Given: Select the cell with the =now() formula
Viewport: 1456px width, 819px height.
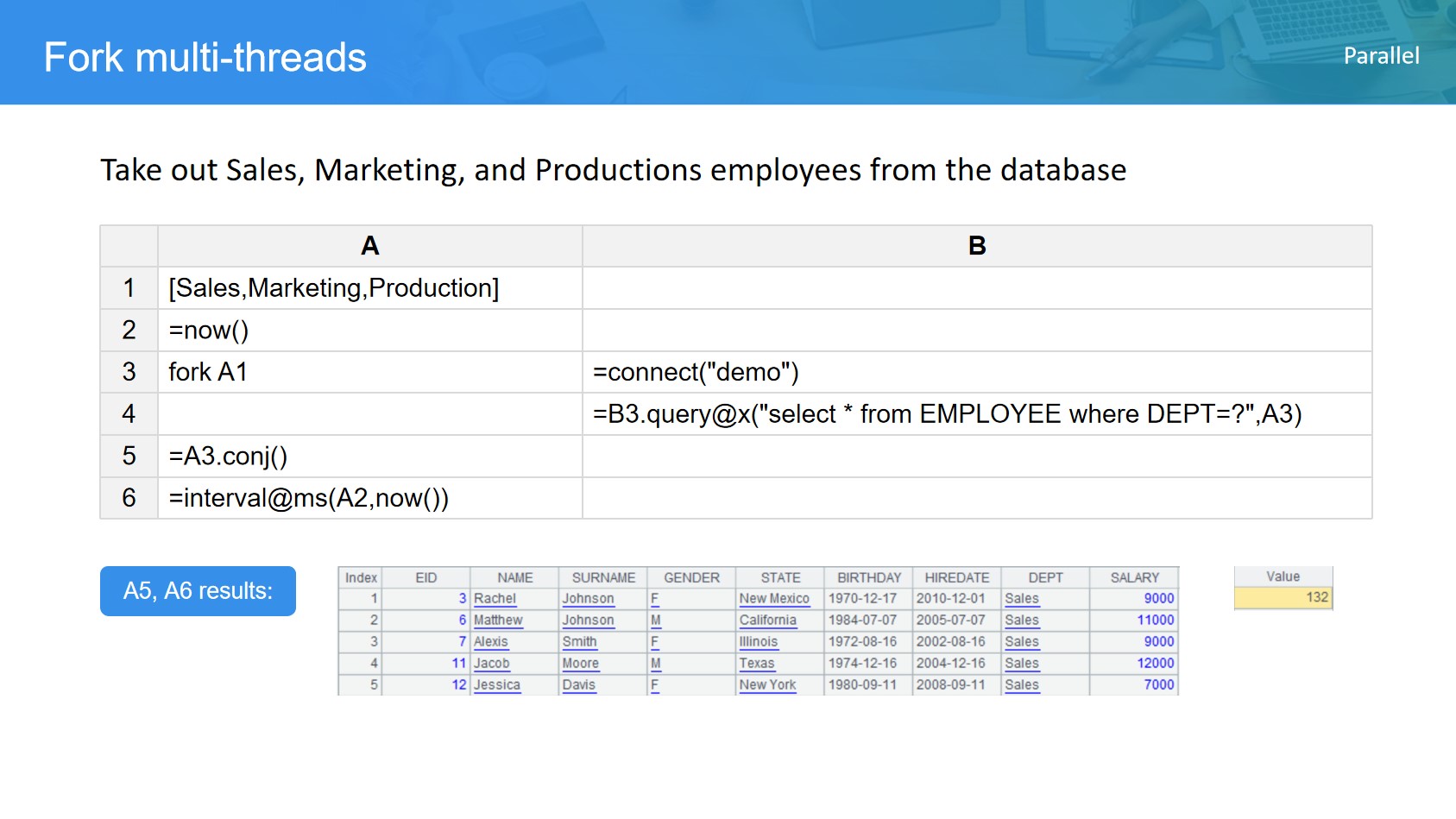Looking at the screenshot, I should click(209, 331).
